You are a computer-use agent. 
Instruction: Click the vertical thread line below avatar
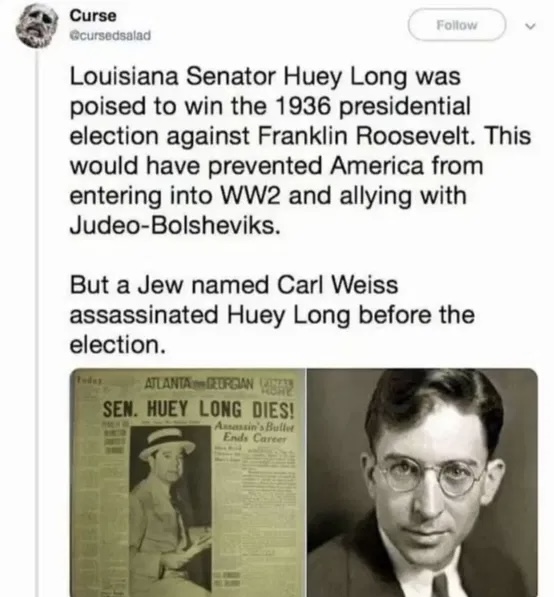tap(37, 323)
